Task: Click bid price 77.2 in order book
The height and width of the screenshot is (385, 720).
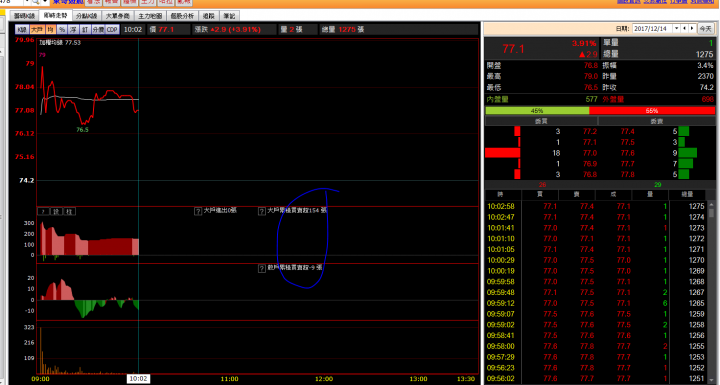Action: click(590, 131)
